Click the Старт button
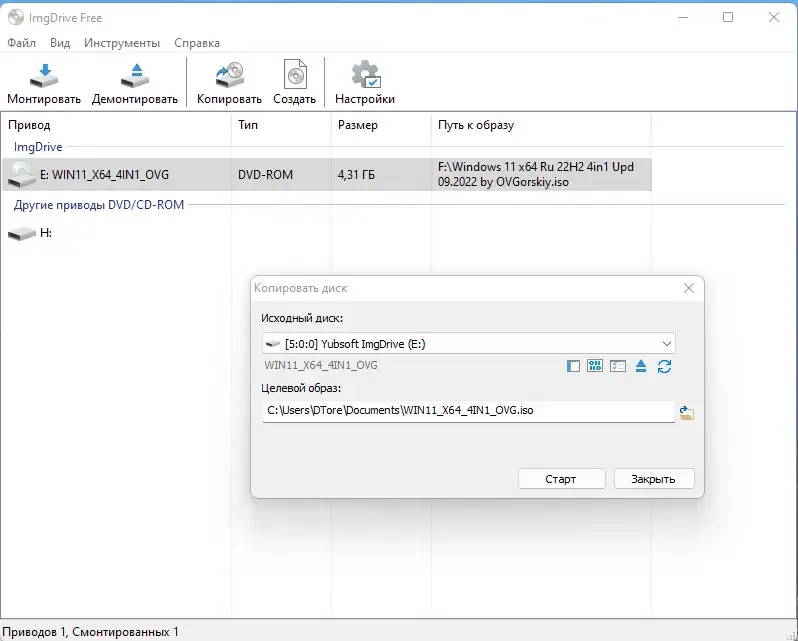 pyautogui.click(x=562, y=479)
